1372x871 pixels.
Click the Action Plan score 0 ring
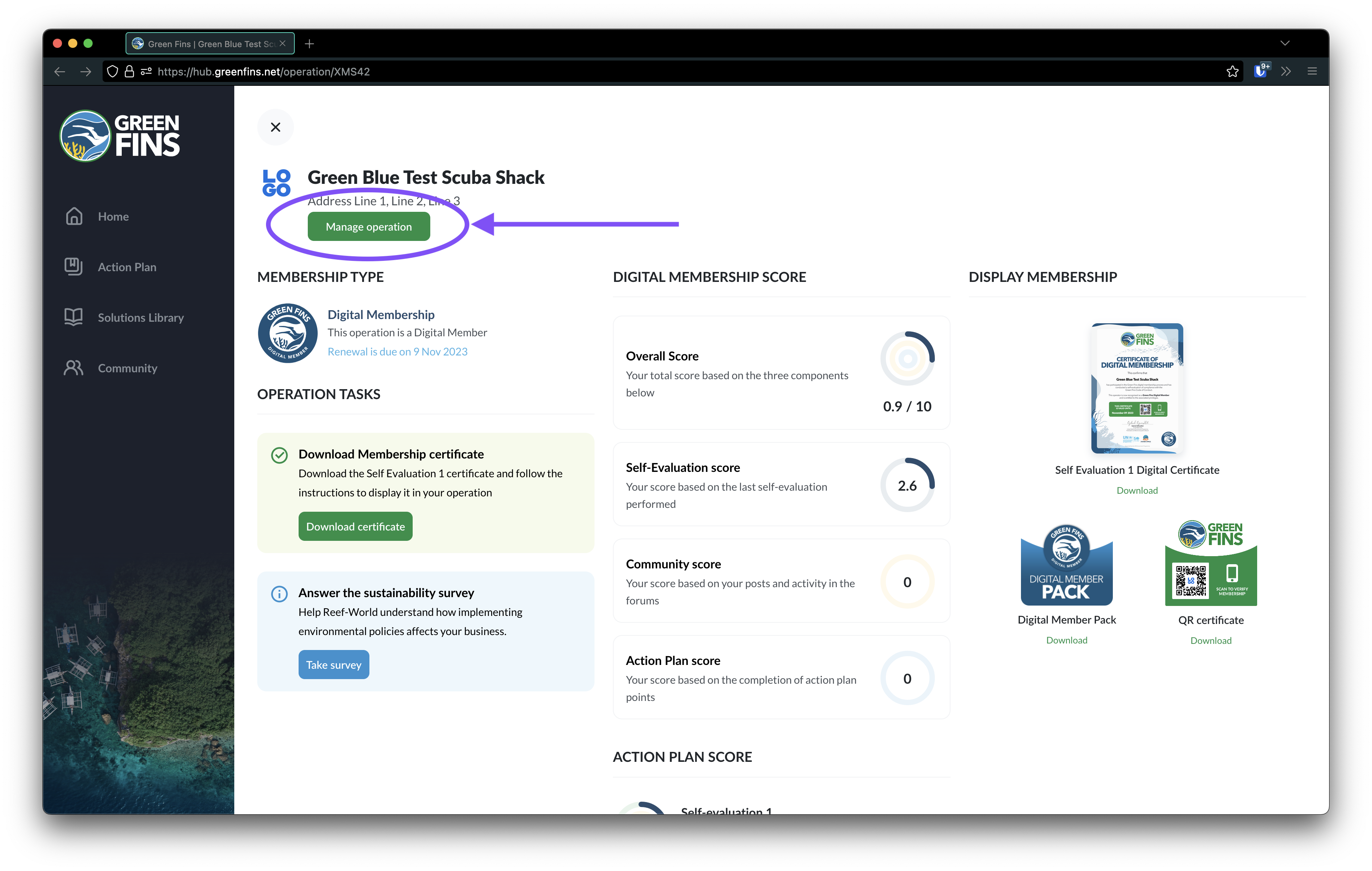pyautogui.click(x=907, y=678)
